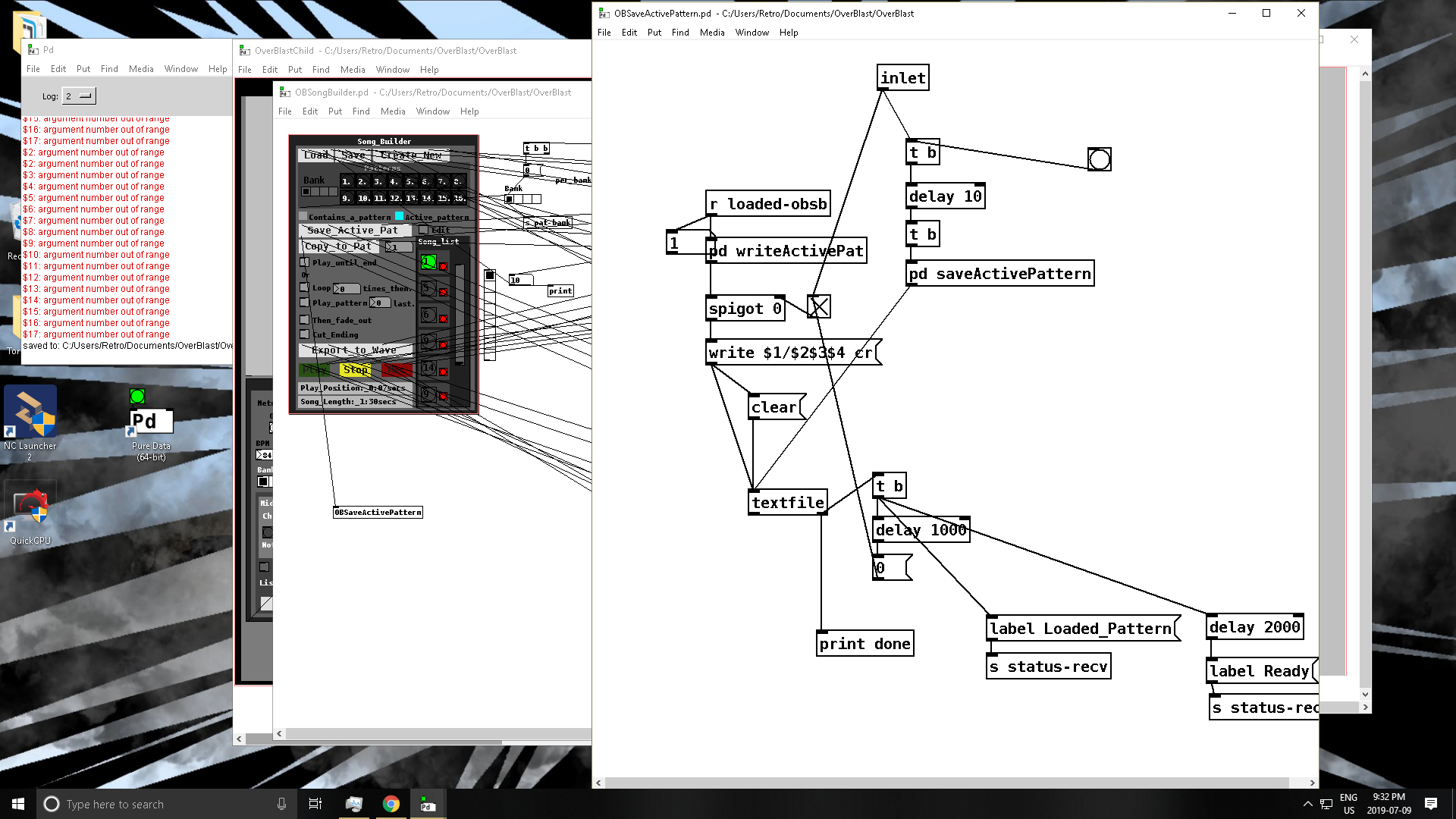Screen dimensions: 1456x819
Task: Enable Then_fade_out checkbox
Action: [305, 320]
